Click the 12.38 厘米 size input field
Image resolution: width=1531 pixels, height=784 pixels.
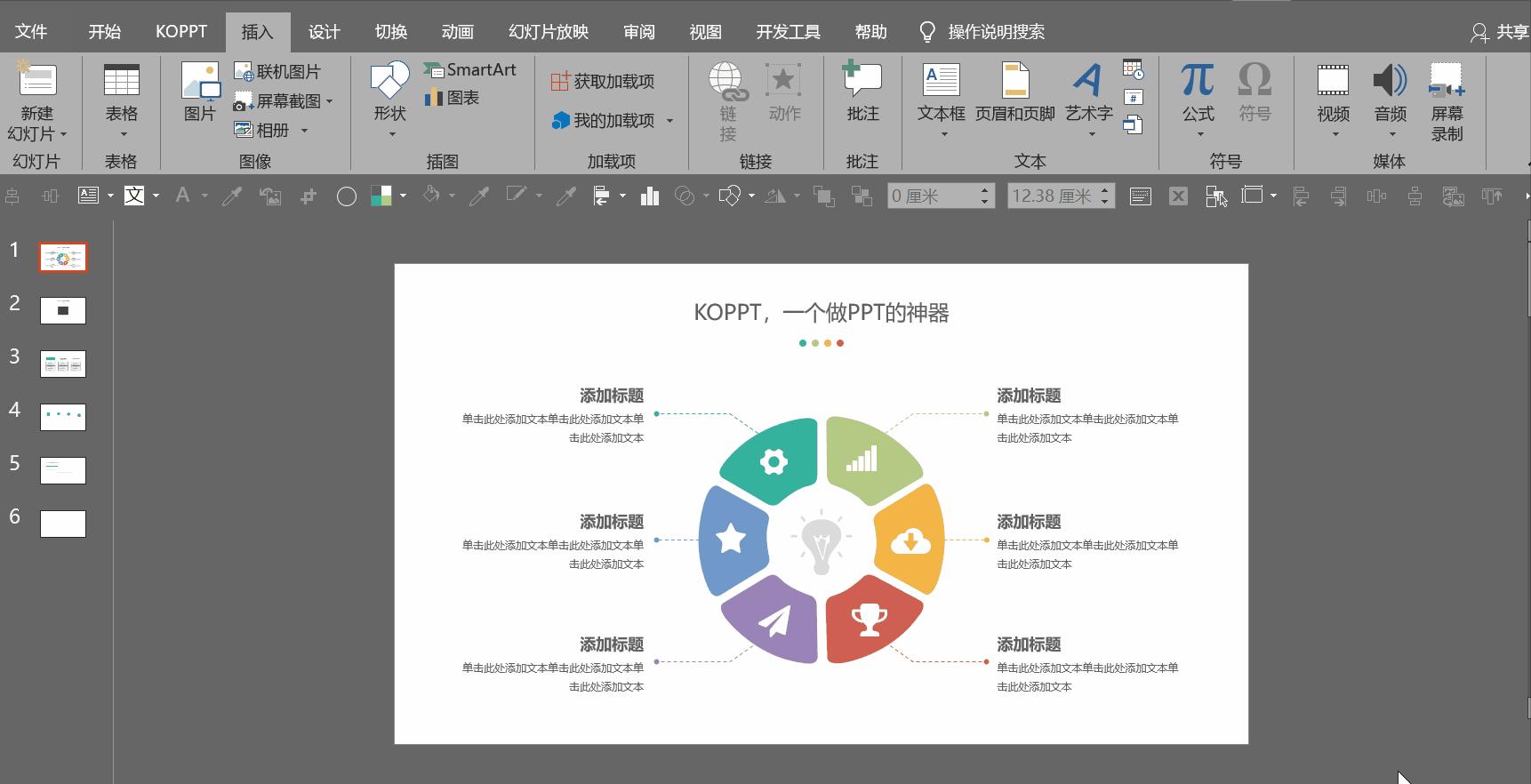point(1052,196)
